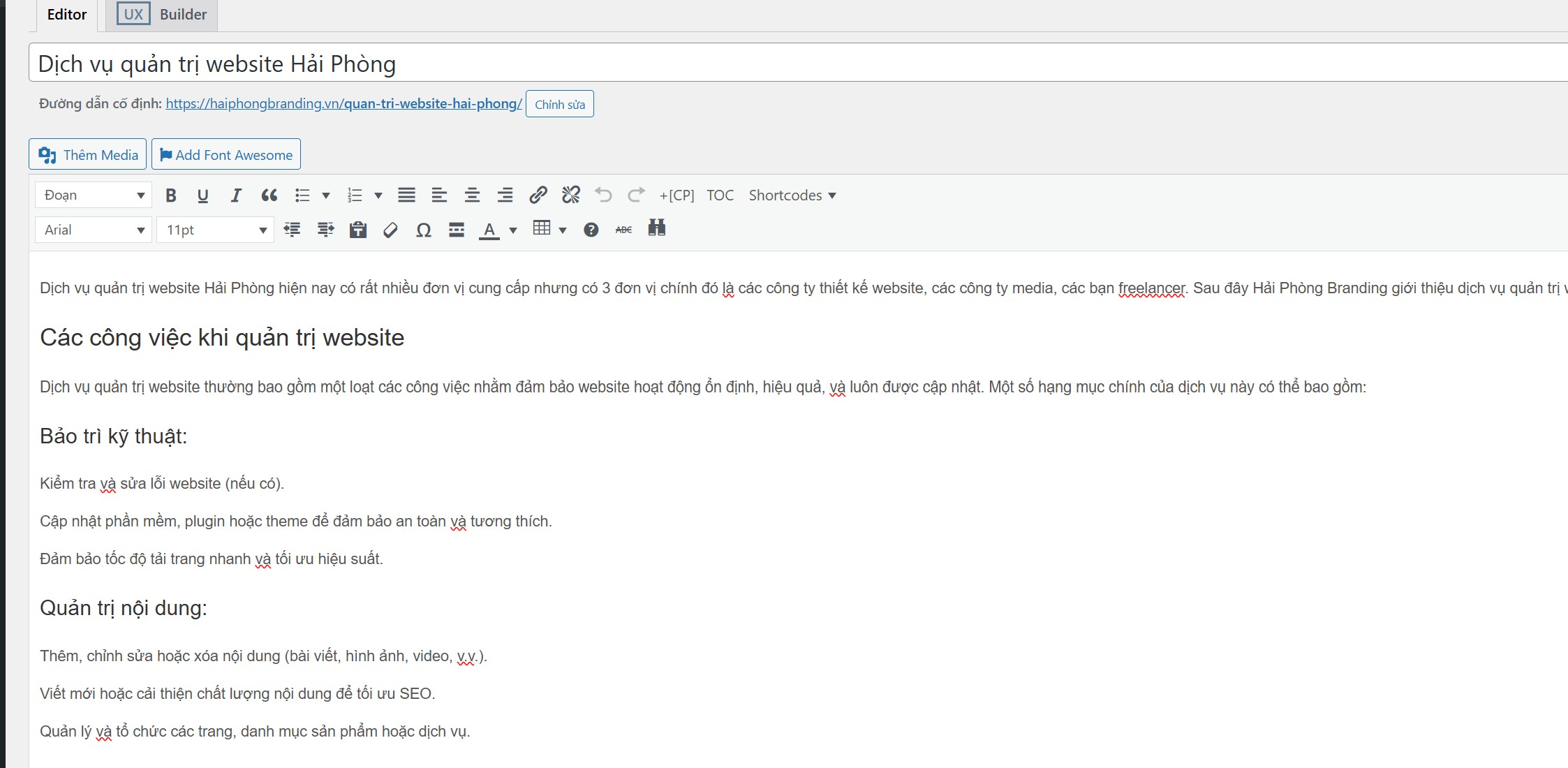Open the editor keyboard shortcuts help

pos(590,229)
